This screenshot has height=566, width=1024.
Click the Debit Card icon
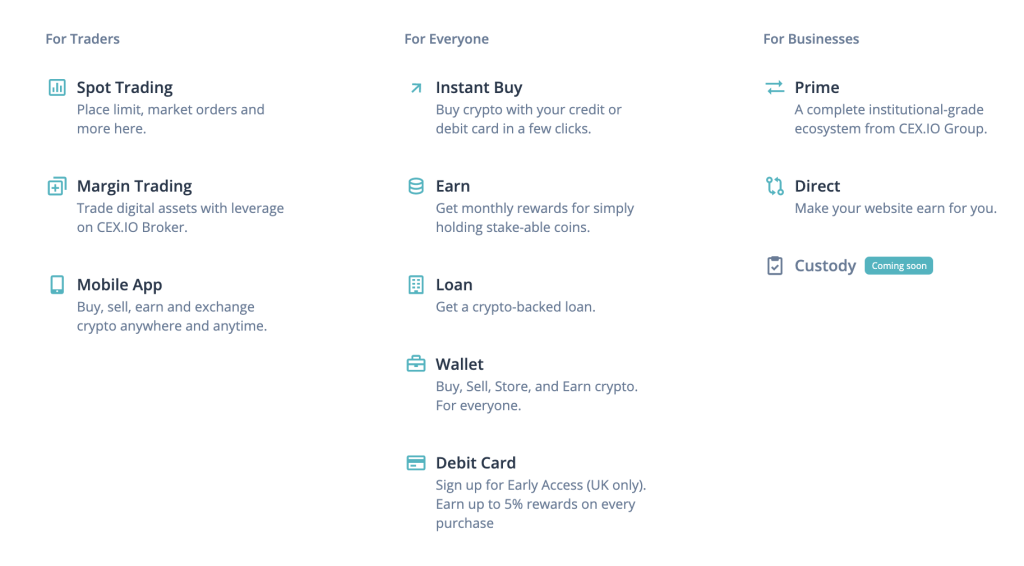[416, 463]
